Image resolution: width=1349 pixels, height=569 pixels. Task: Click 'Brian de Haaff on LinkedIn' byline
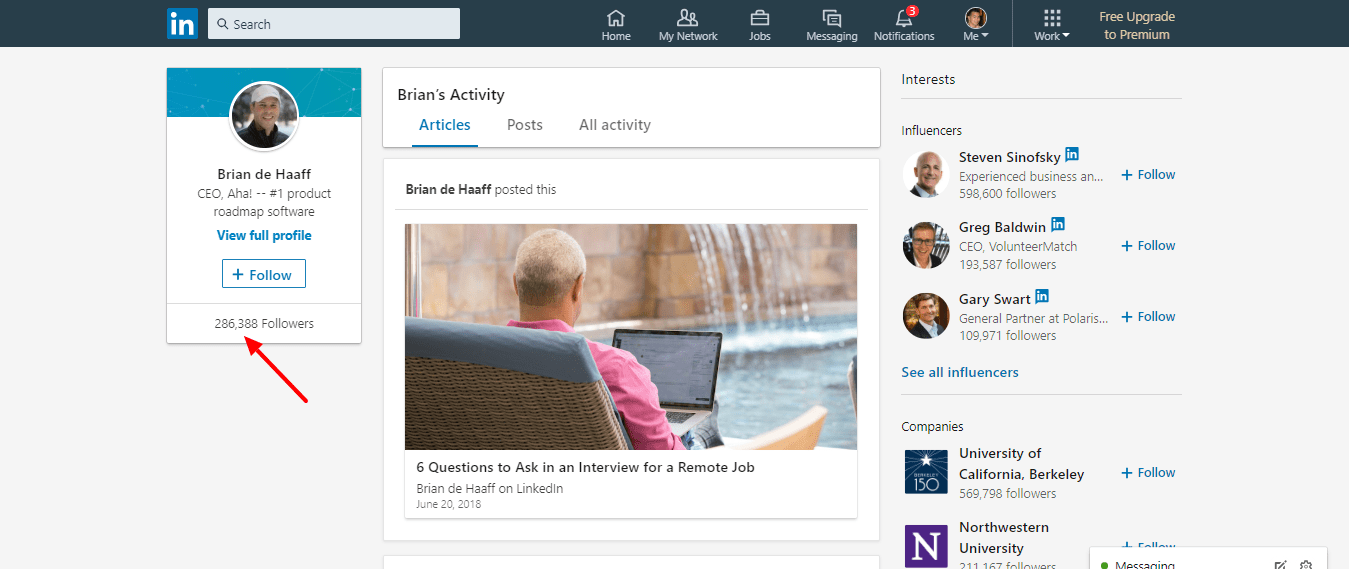[x=490, y=488]
